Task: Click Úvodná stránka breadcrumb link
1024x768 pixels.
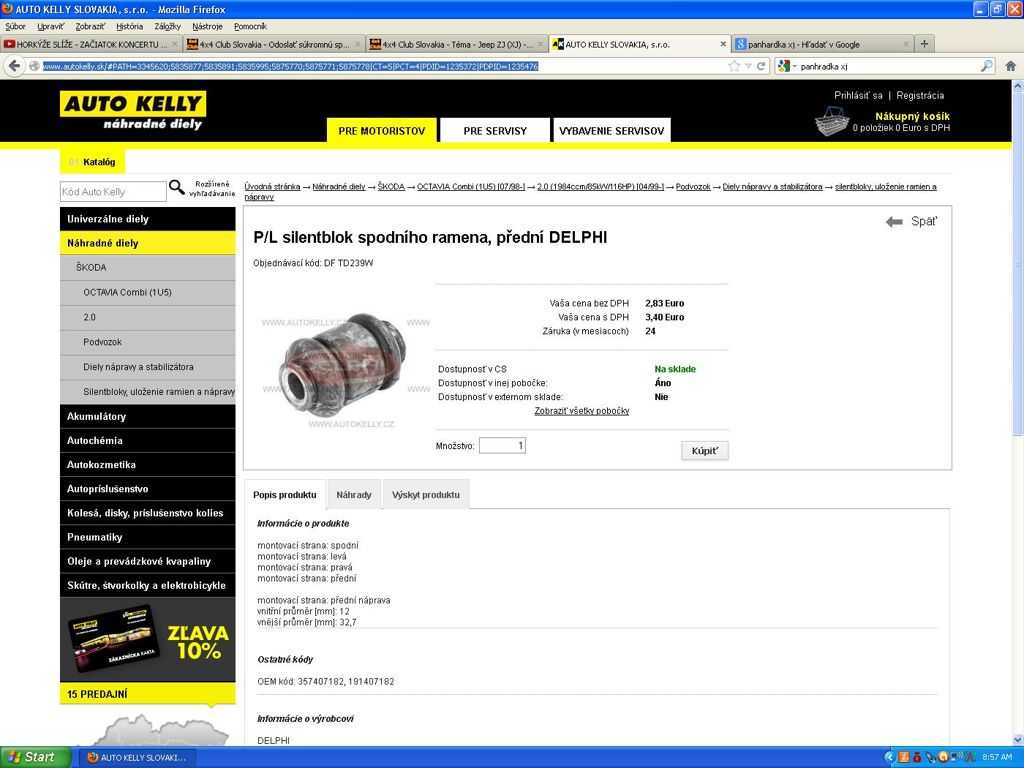Action: pos(272,187)
